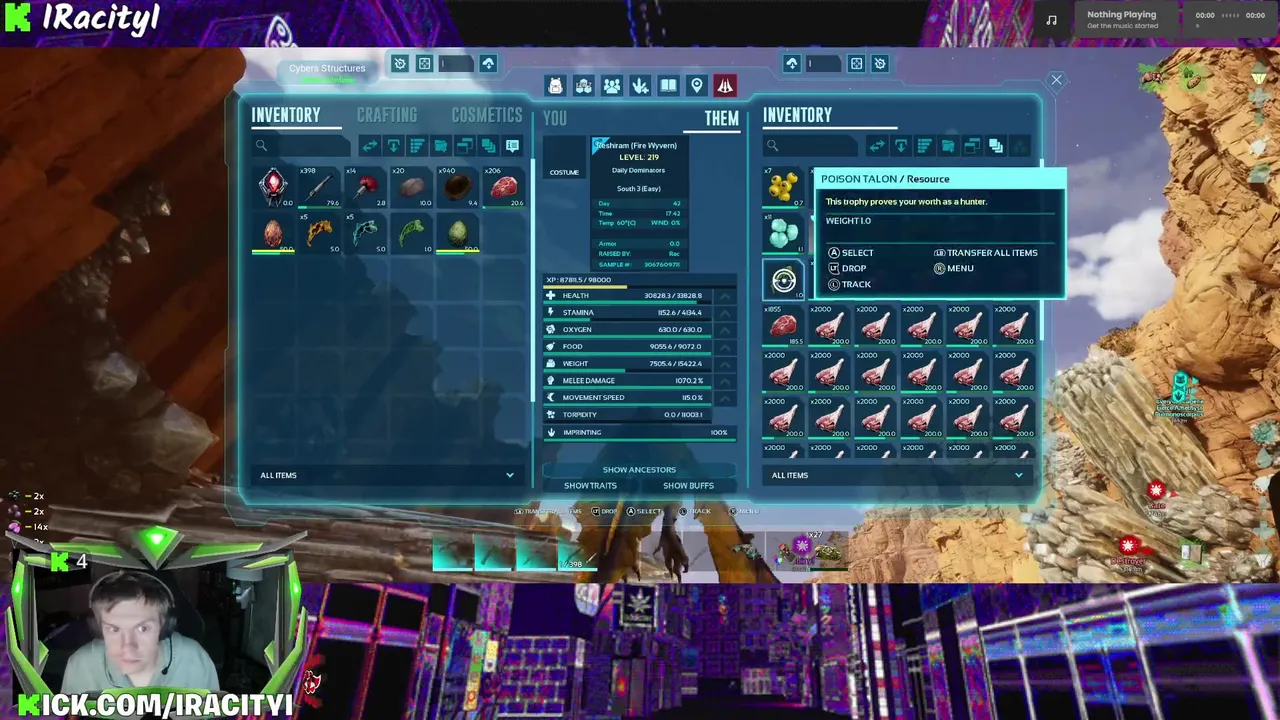Open the dino tracks page icon

click(x=640, y=86)
